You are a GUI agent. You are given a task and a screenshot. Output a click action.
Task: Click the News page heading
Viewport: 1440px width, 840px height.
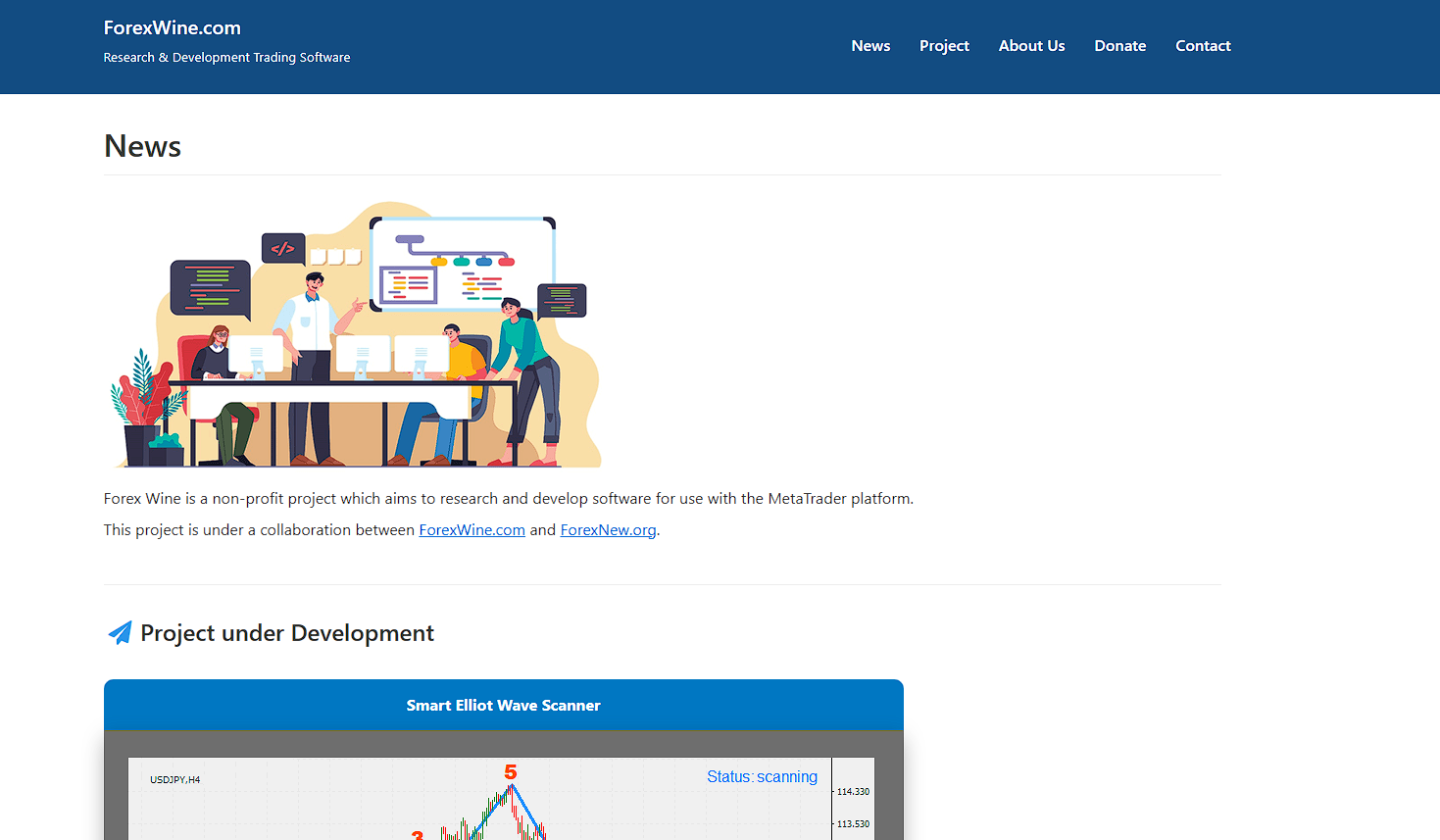pyautogui.click(x=143, y=146)
